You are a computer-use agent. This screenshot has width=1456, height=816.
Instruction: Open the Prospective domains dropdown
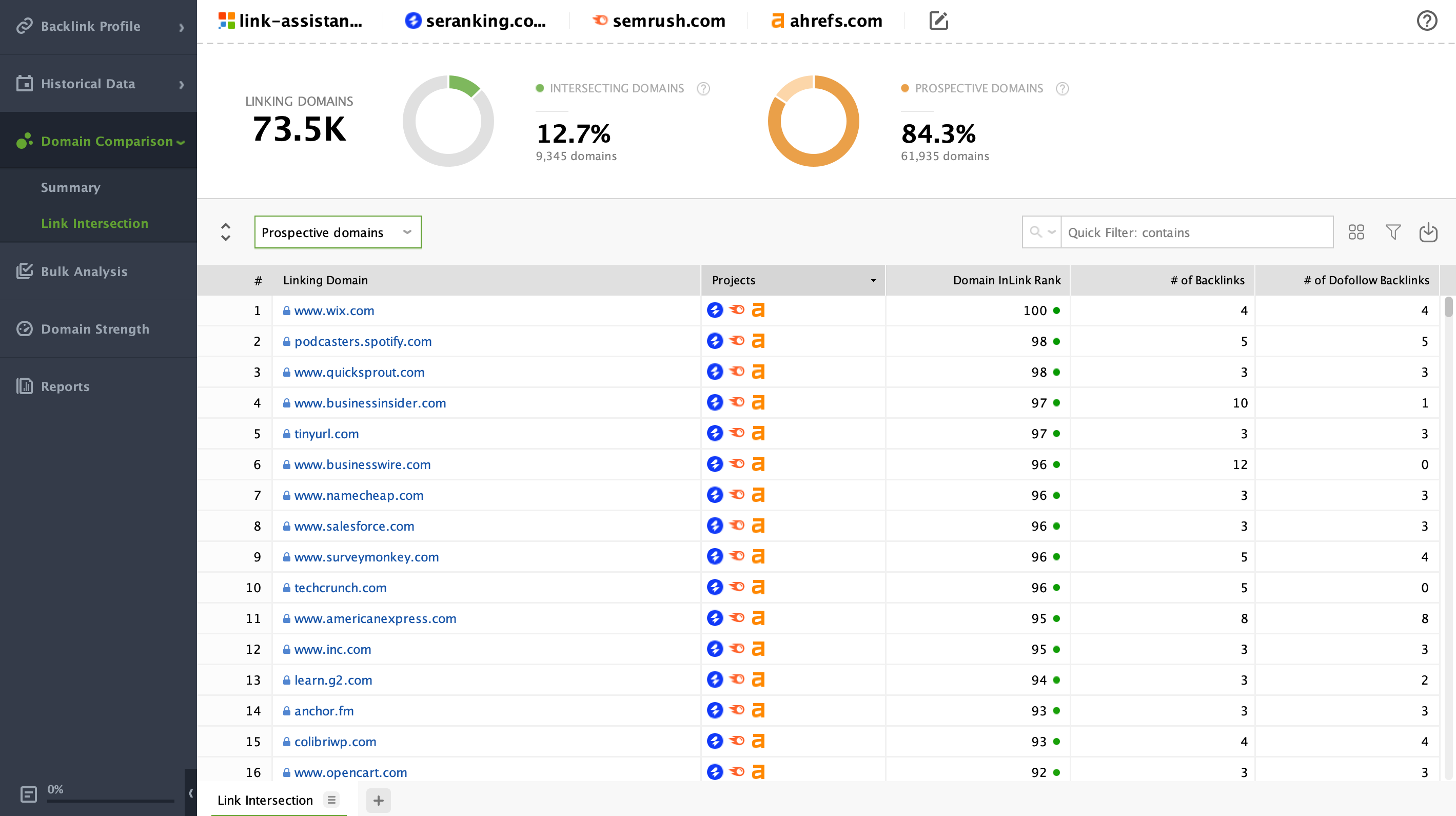click(x=338, y=232)
